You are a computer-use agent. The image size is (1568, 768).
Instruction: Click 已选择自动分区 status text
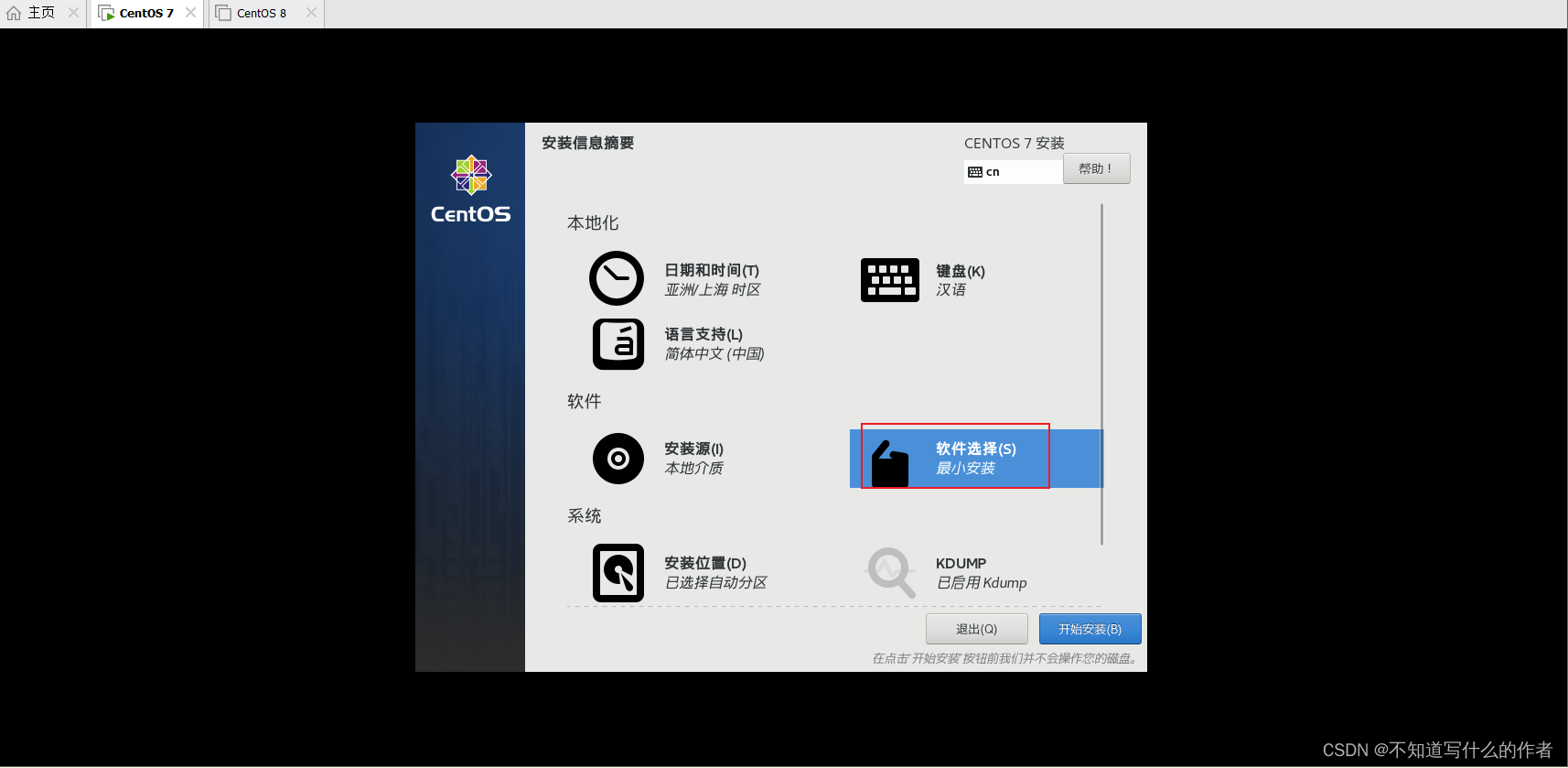coord(715,583)
